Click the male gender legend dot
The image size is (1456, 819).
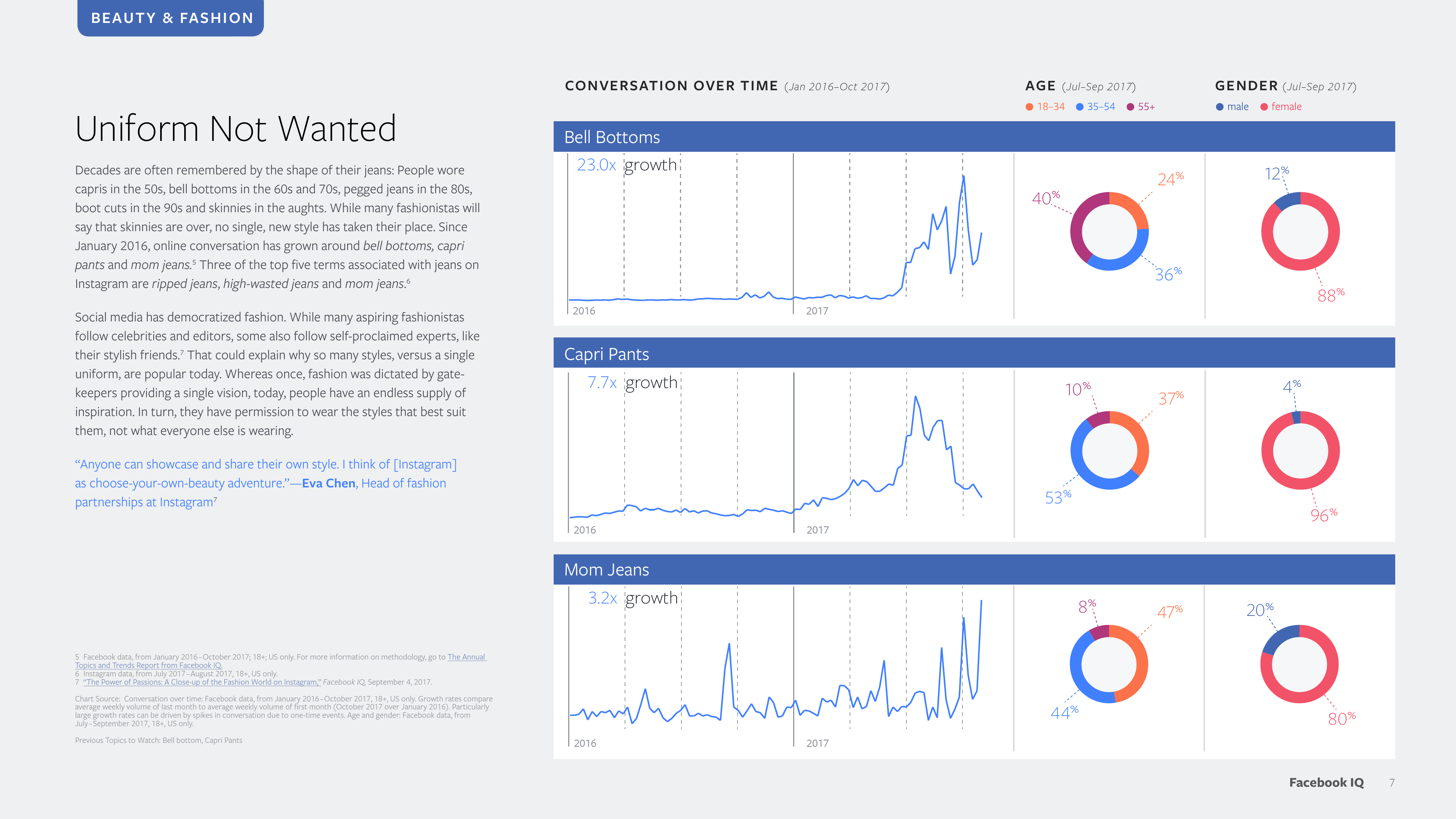tap(1220, 107)
